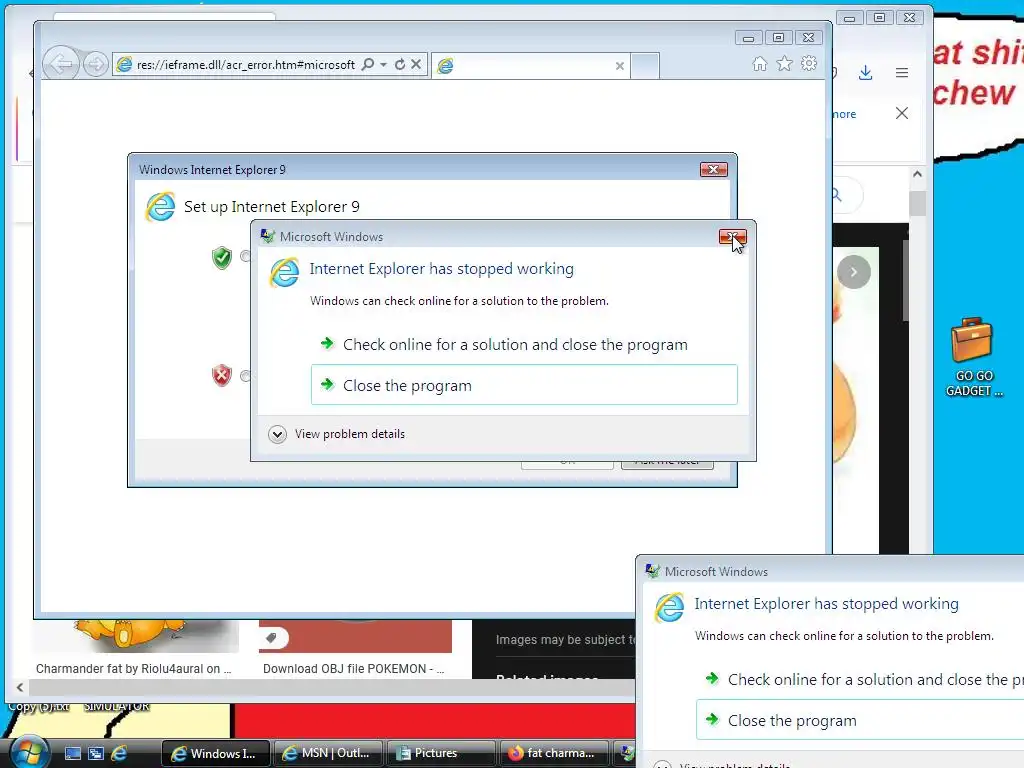The width and height of the screenshot is (1024, 768).
Task: Maximize the Firefox window behind
Action: (880, 18)
